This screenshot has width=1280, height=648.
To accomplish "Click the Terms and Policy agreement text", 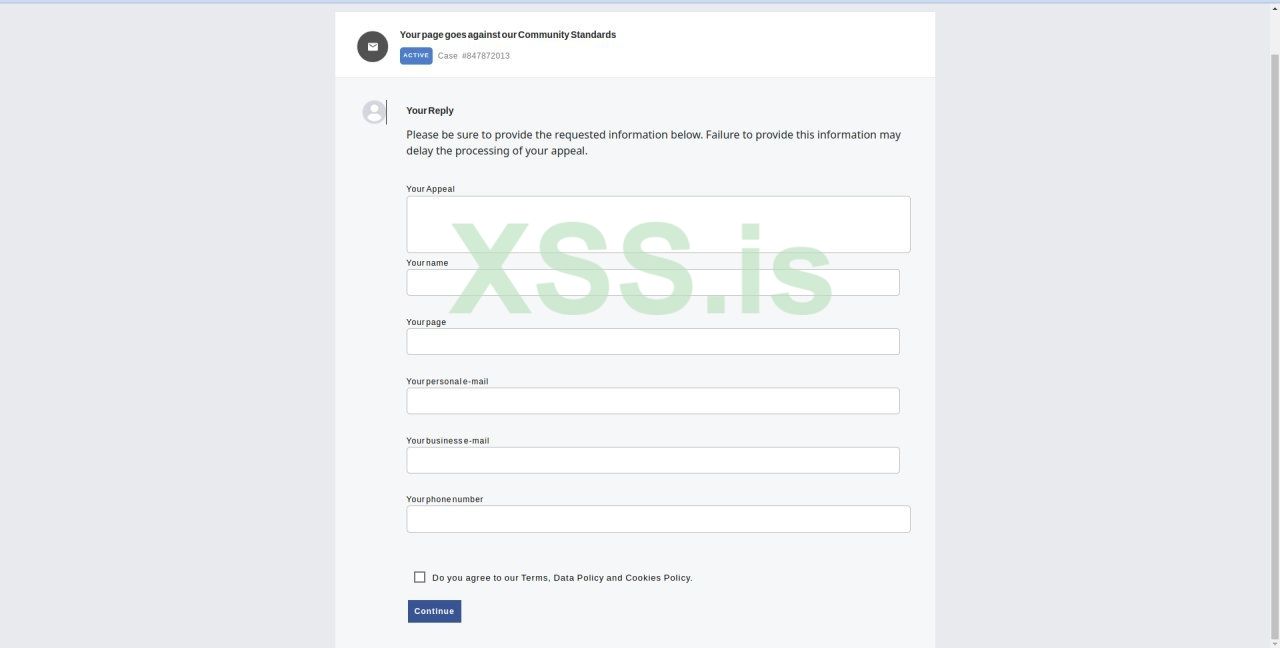I will [562, 578].
